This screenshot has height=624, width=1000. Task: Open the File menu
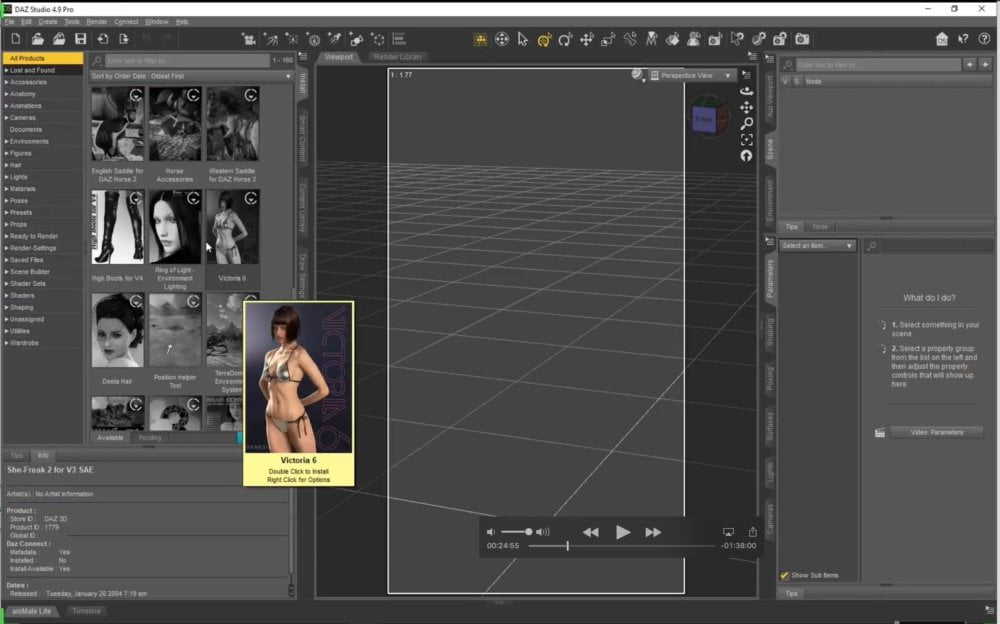coord(10,22)
